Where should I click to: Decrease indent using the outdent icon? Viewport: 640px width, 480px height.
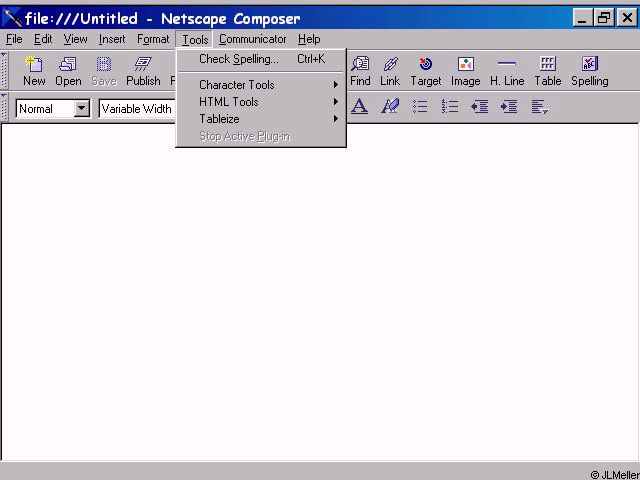(479, 107)
